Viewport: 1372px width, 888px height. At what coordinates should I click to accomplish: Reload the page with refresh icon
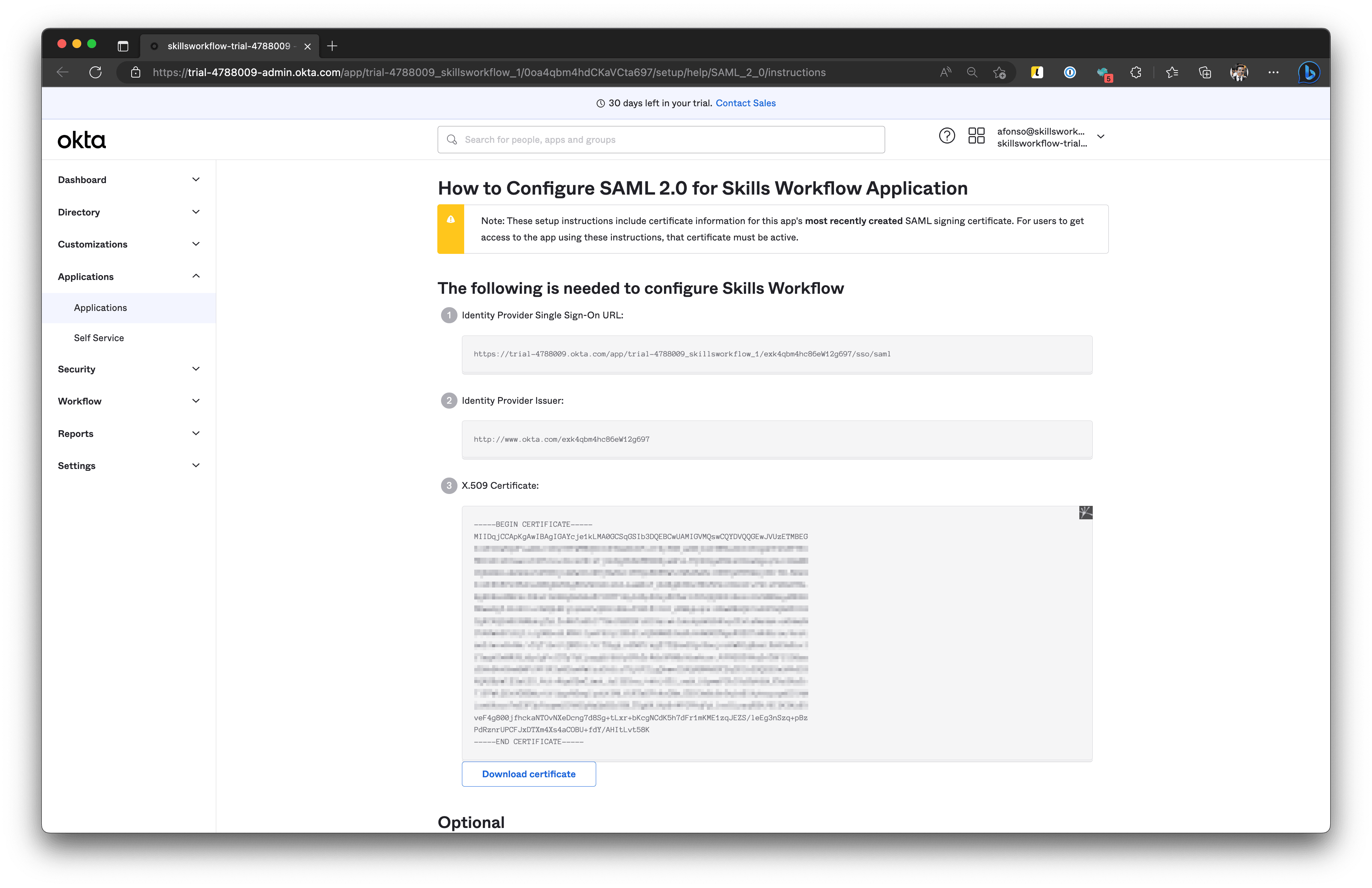(x=96, y=72)
